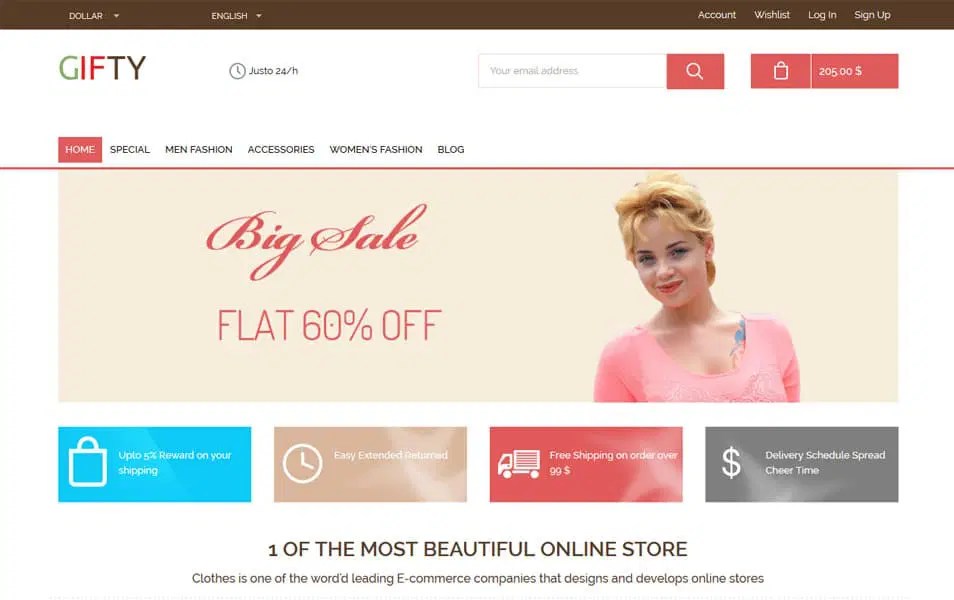Click the clock icon in Easy Extended Returned
This screenshot has width=954, height=600.
[302, 464]
